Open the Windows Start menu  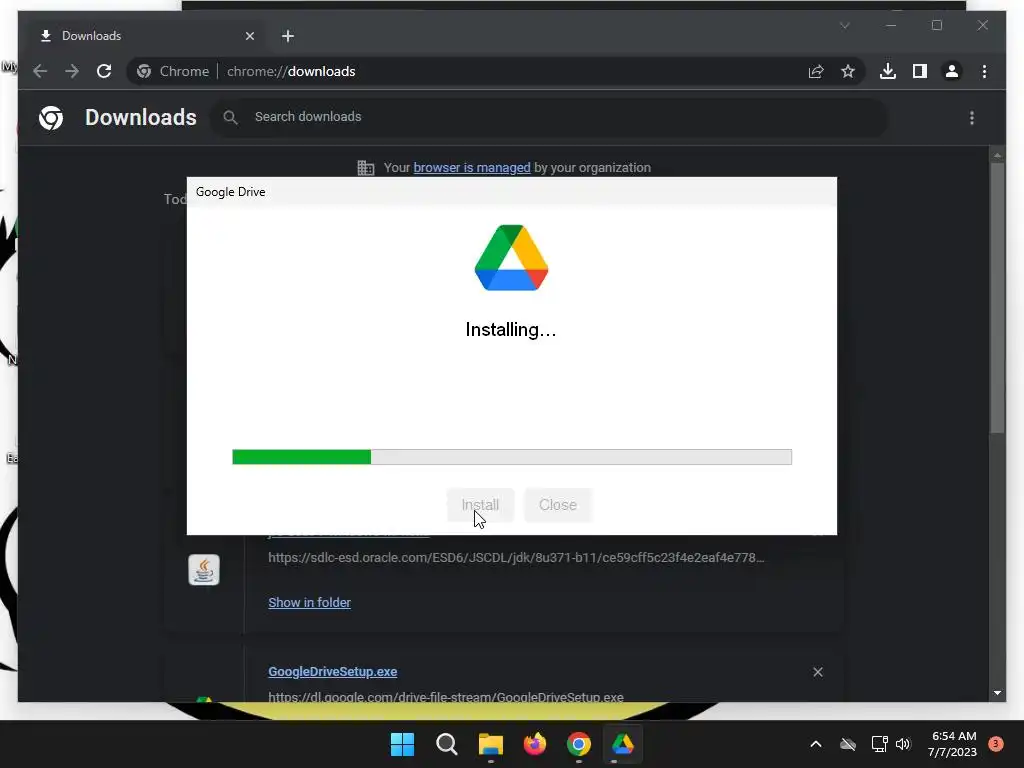point(402,744)
